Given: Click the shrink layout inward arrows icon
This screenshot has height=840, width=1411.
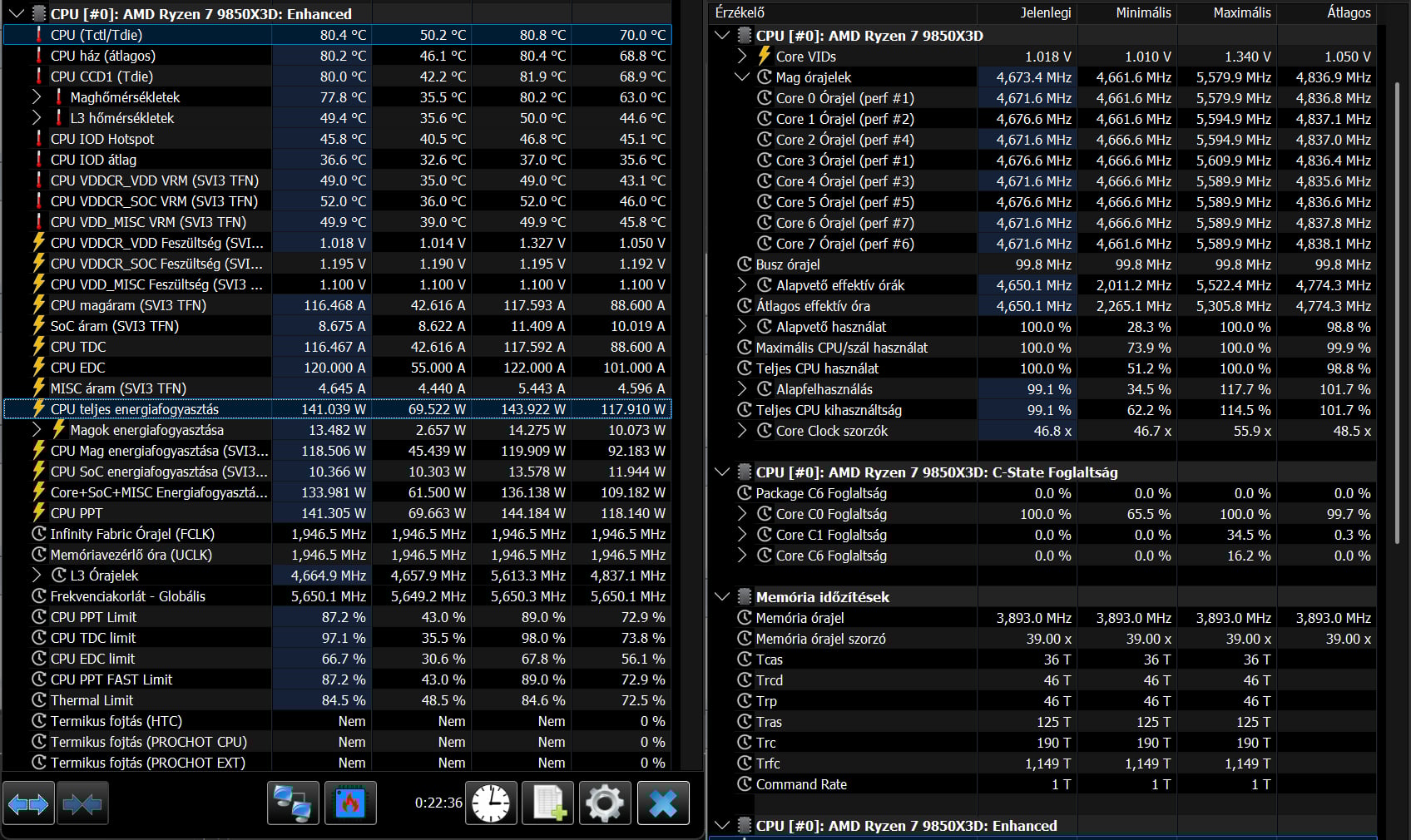Looking at the screenshot, I should click(x=82, y=803).
